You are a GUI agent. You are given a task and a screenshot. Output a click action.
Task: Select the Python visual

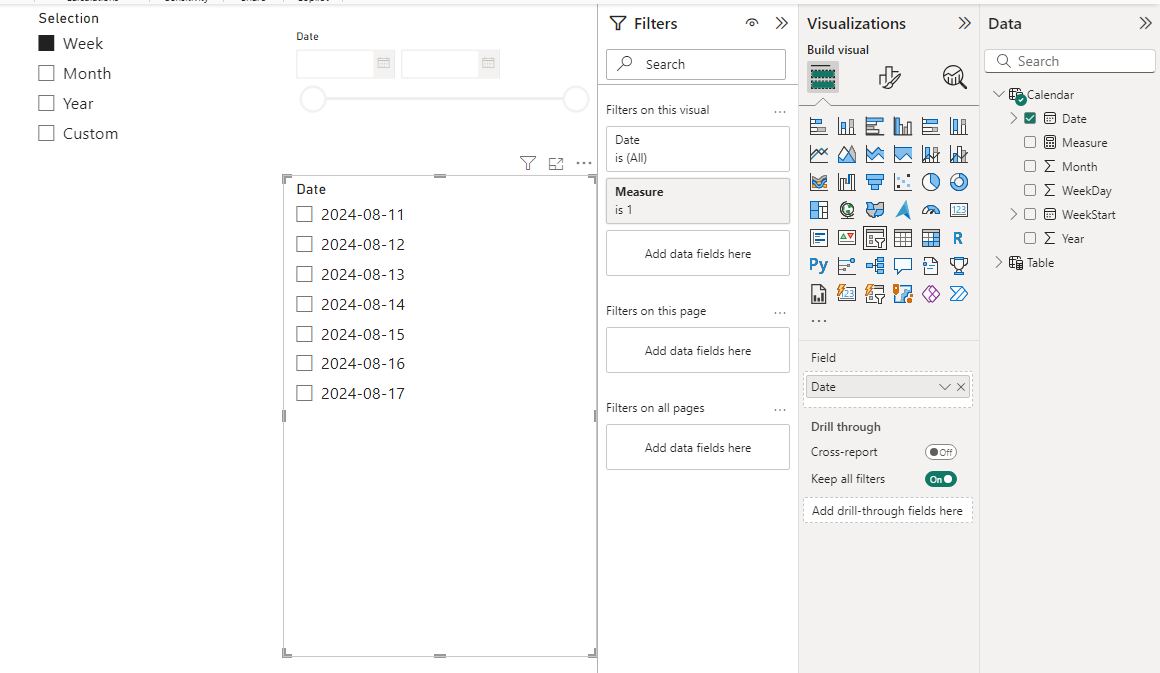[818, 266]
